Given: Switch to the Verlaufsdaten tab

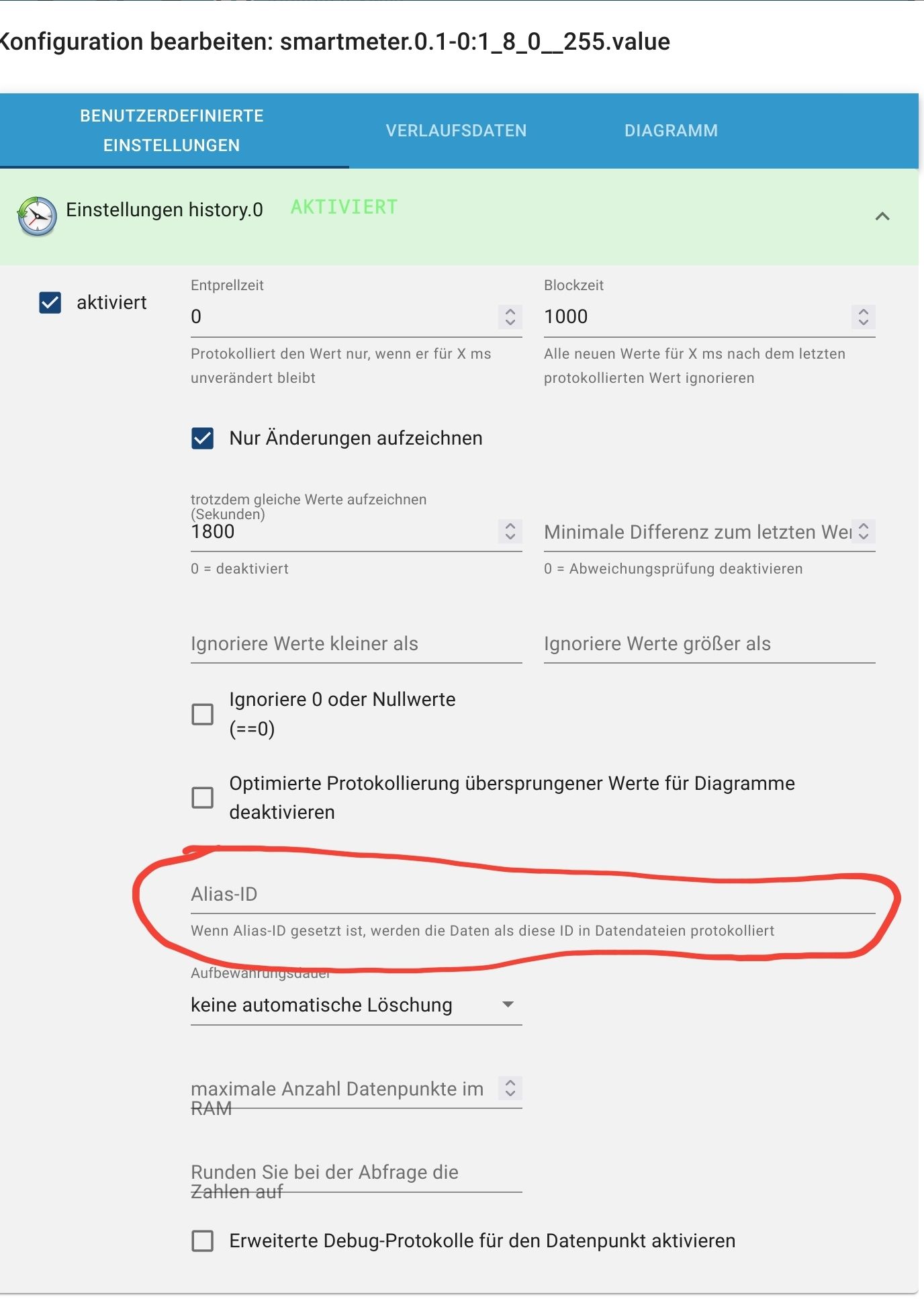Looking at the screenshot, I should (x=457, y=131).
